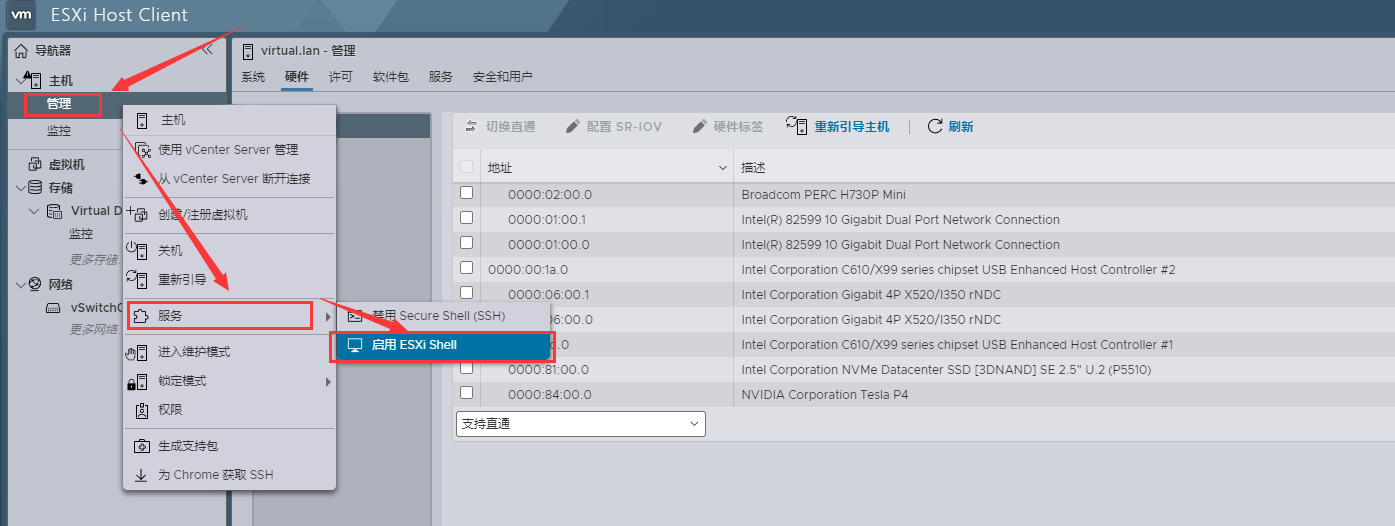Select 管理 in the navigator
Viewport: 1395px width, 526px height.
[x=59, y=104]
